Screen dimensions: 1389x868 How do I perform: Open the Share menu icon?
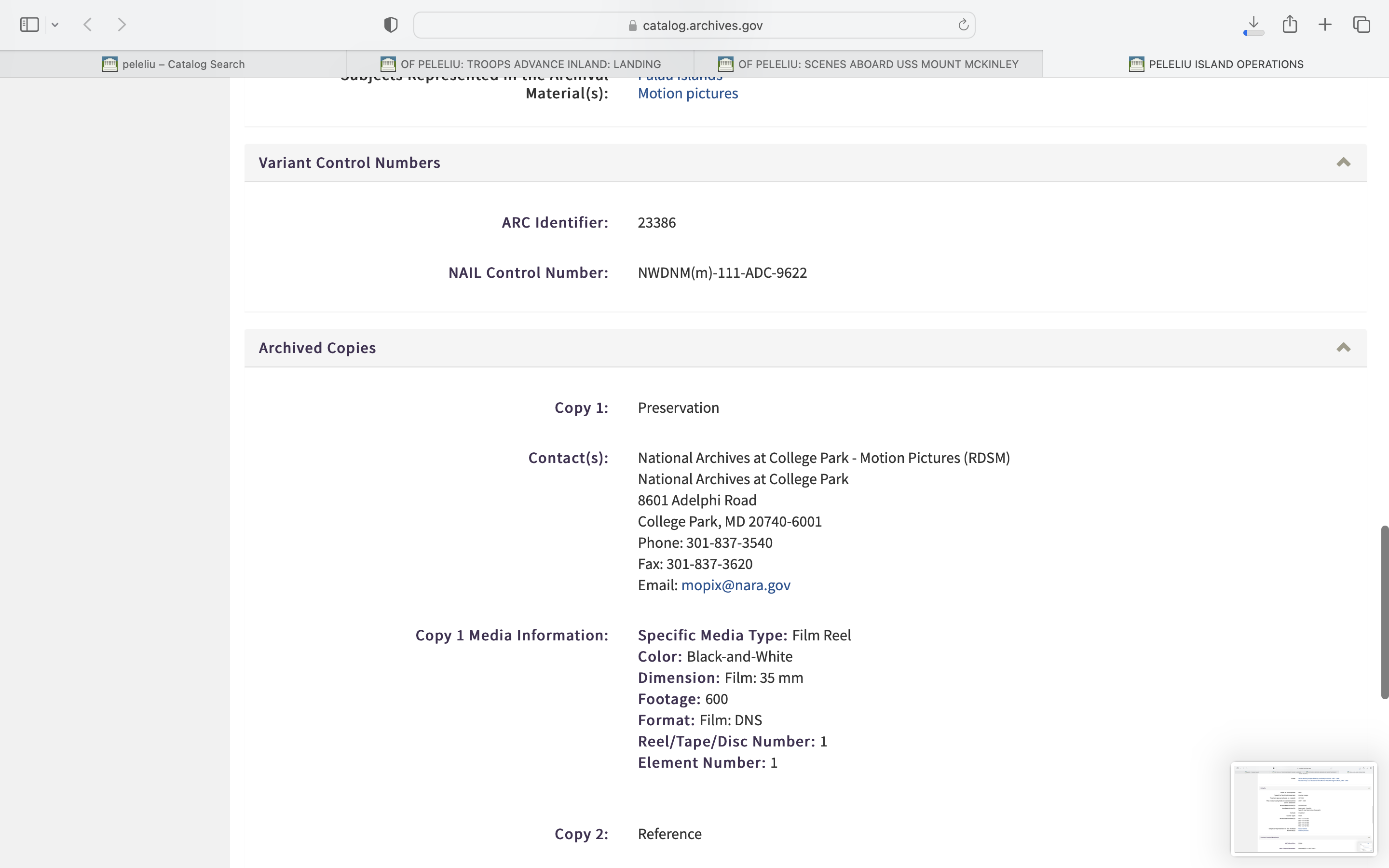pyautogui.click(x=1290, y=24)
